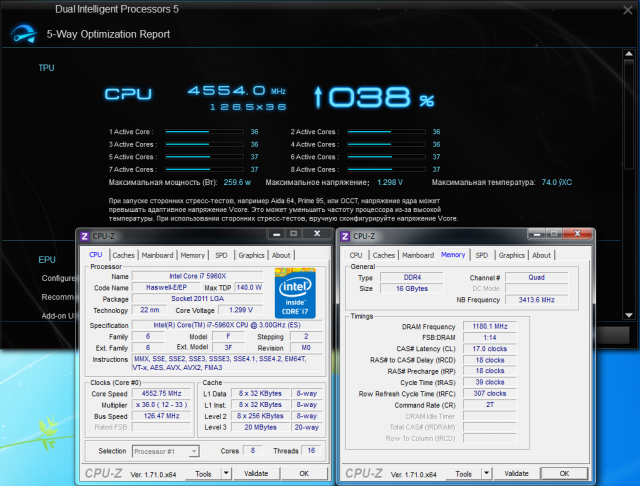The image size is (640, 486).
Task: Click the Bus Speed 126.47 MHz field
Action: 162,416
